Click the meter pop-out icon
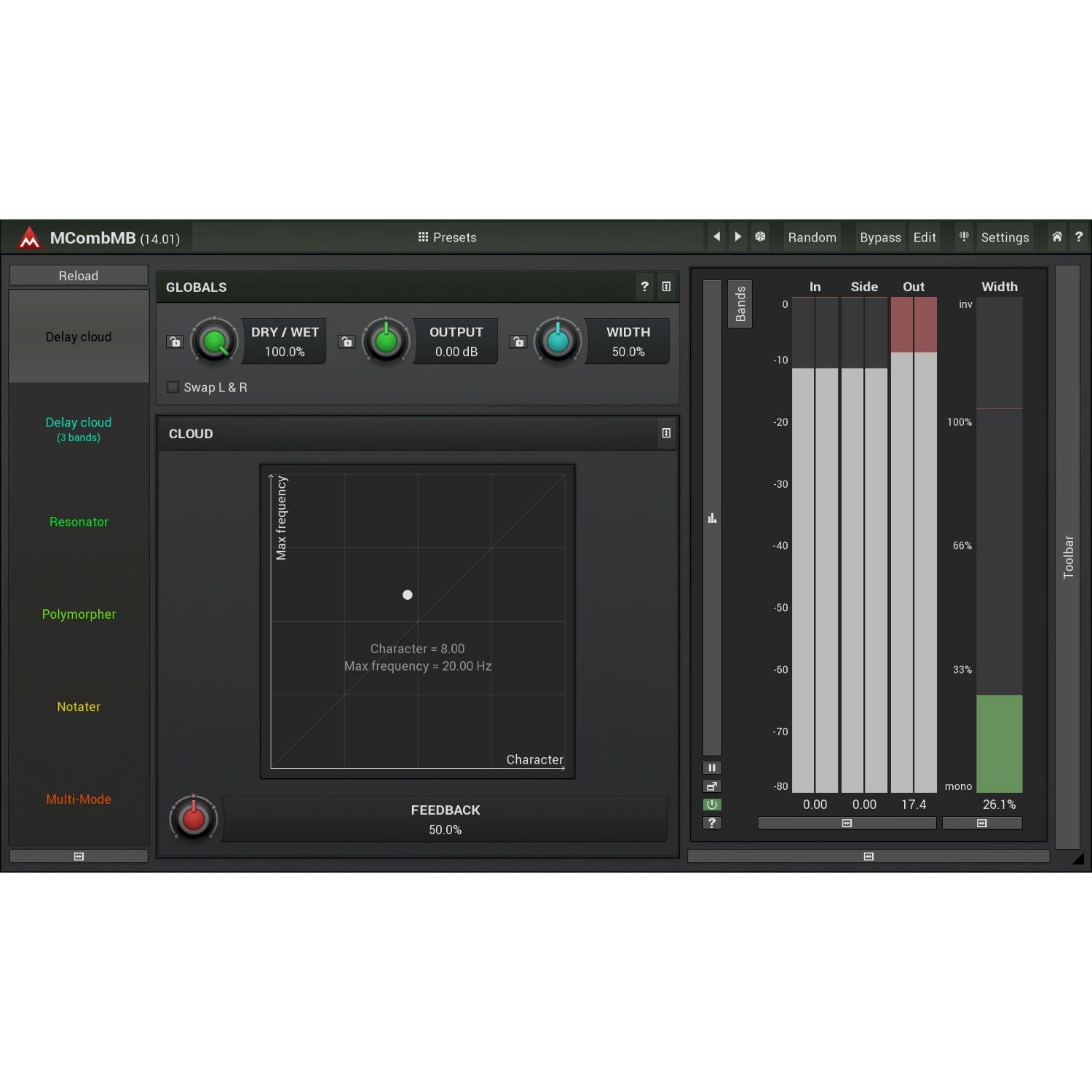This screenshot has width=1092, height=1092. (x=712, y=786)
